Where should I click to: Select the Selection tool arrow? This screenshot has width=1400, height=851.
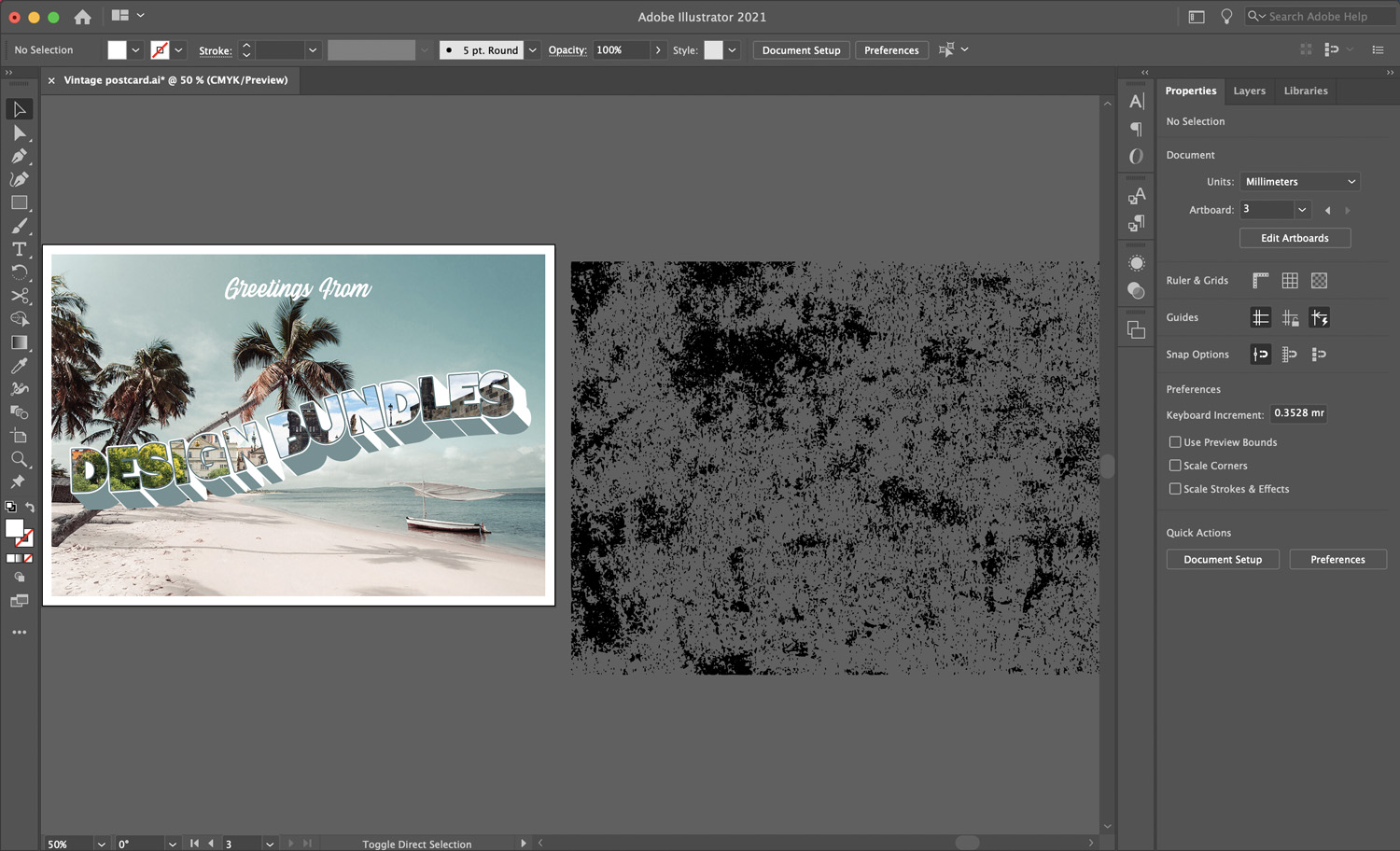point(19,109)
